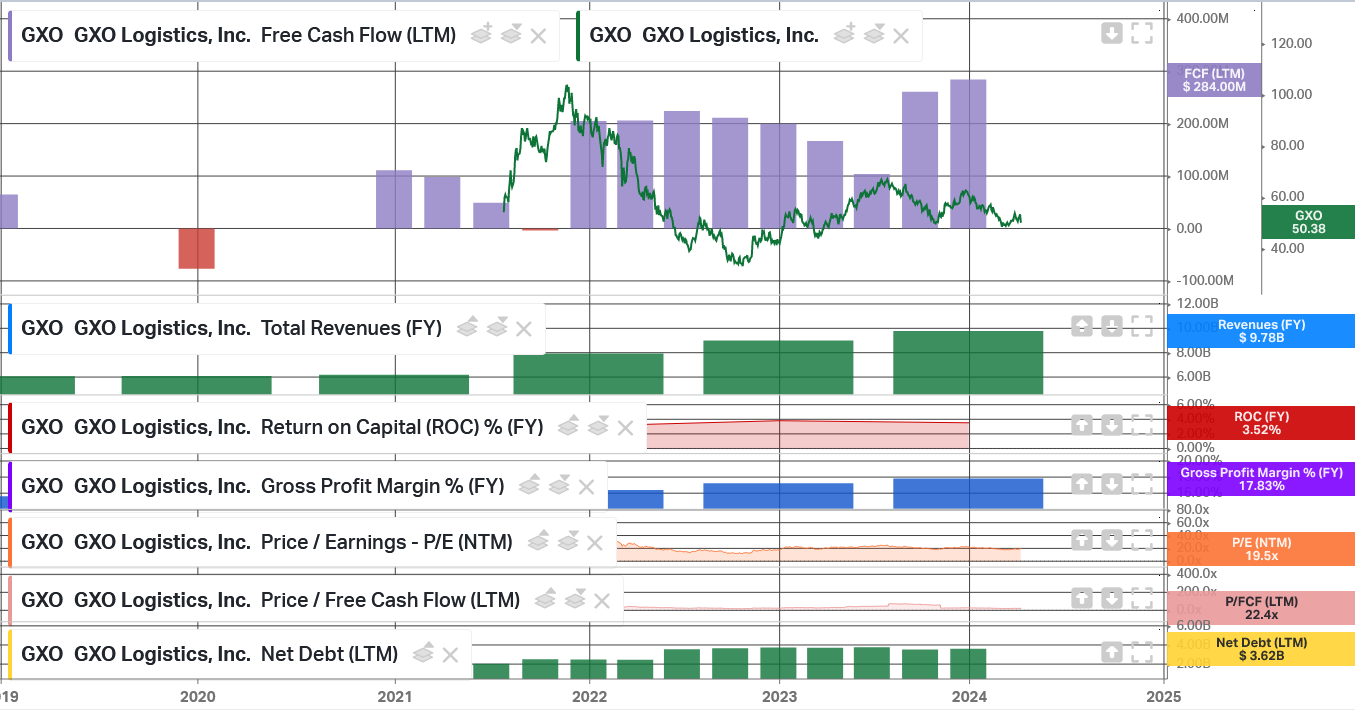The width and height of the screenshot is (1355, 710).
Task: Merge Total Revenues series into pane below
Action: click(497, 327)
